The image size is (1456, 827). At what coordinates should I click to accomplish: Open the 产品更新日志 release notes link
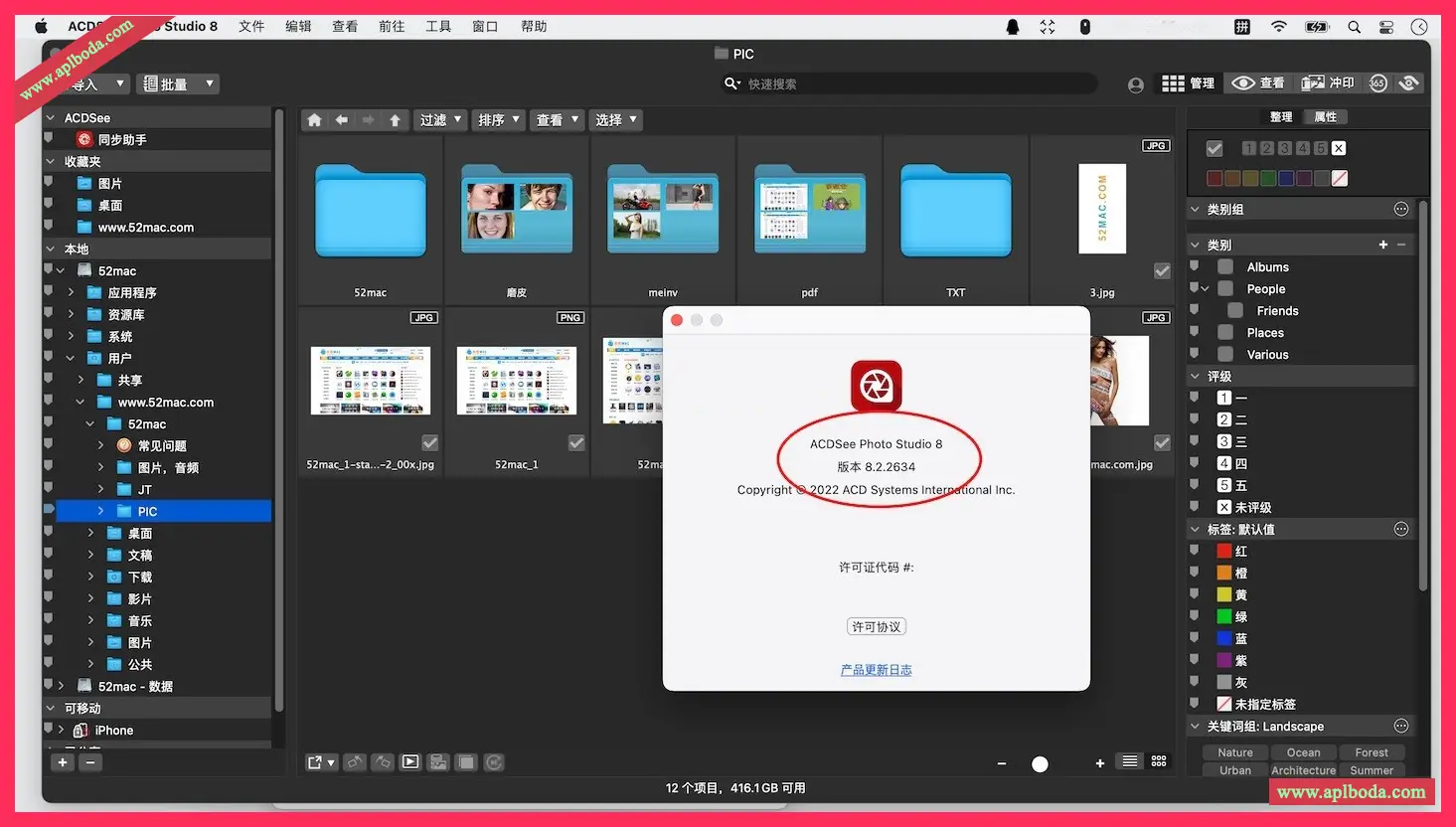point(877,670)
